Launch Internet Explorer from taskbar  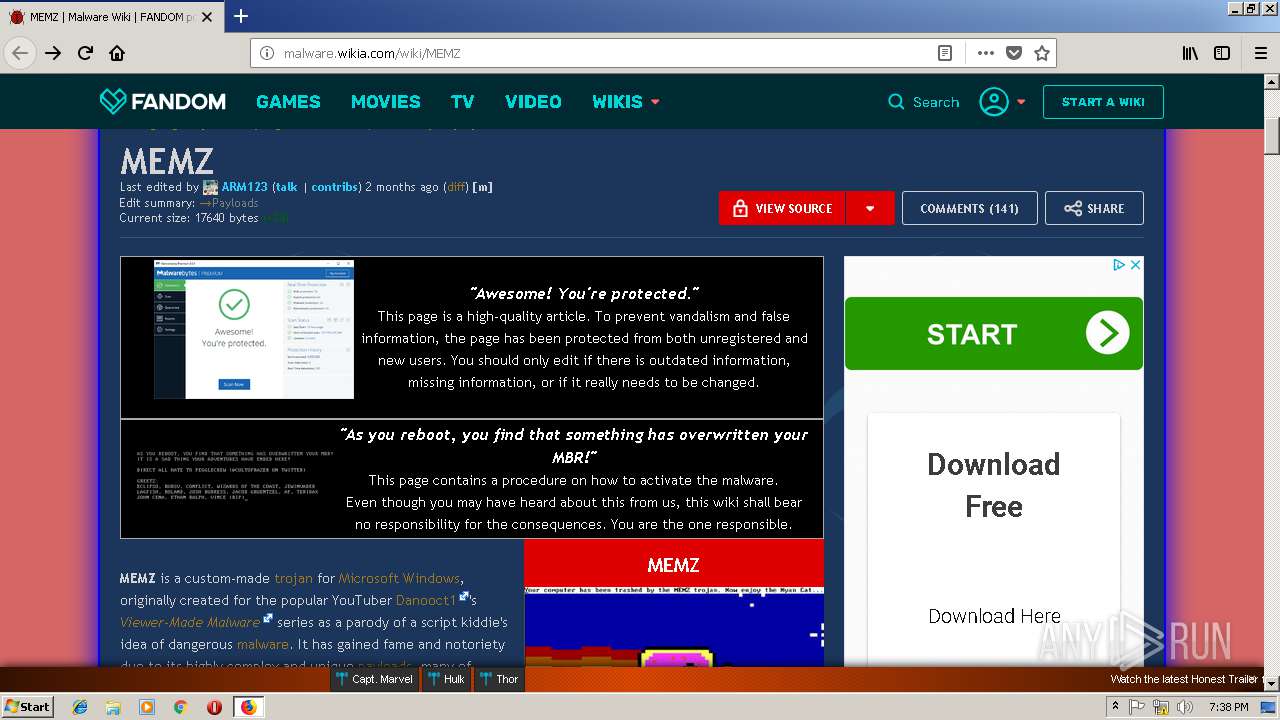(x=80, y=707)
